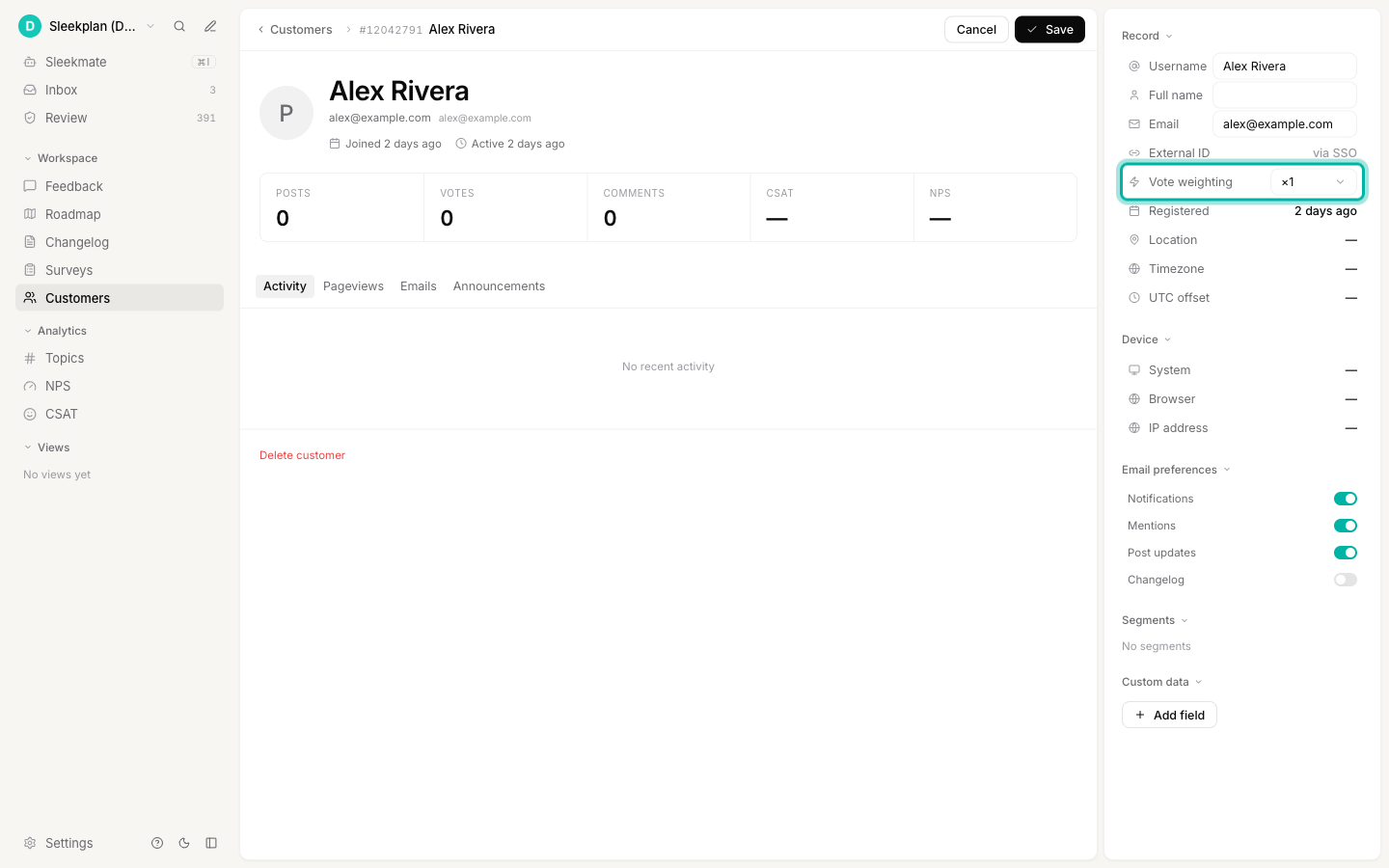1389x868 pixels.
Task: Click Registered value '2 days ago'
Action: point(1325,211)
